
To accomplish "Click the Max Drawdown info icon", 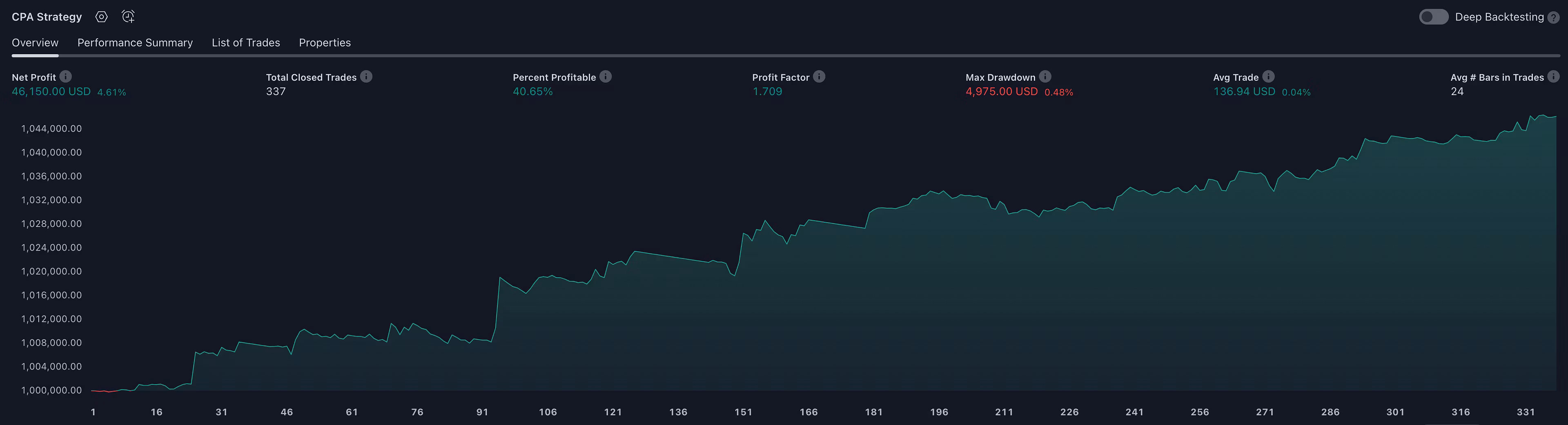I will [1045, 77].
